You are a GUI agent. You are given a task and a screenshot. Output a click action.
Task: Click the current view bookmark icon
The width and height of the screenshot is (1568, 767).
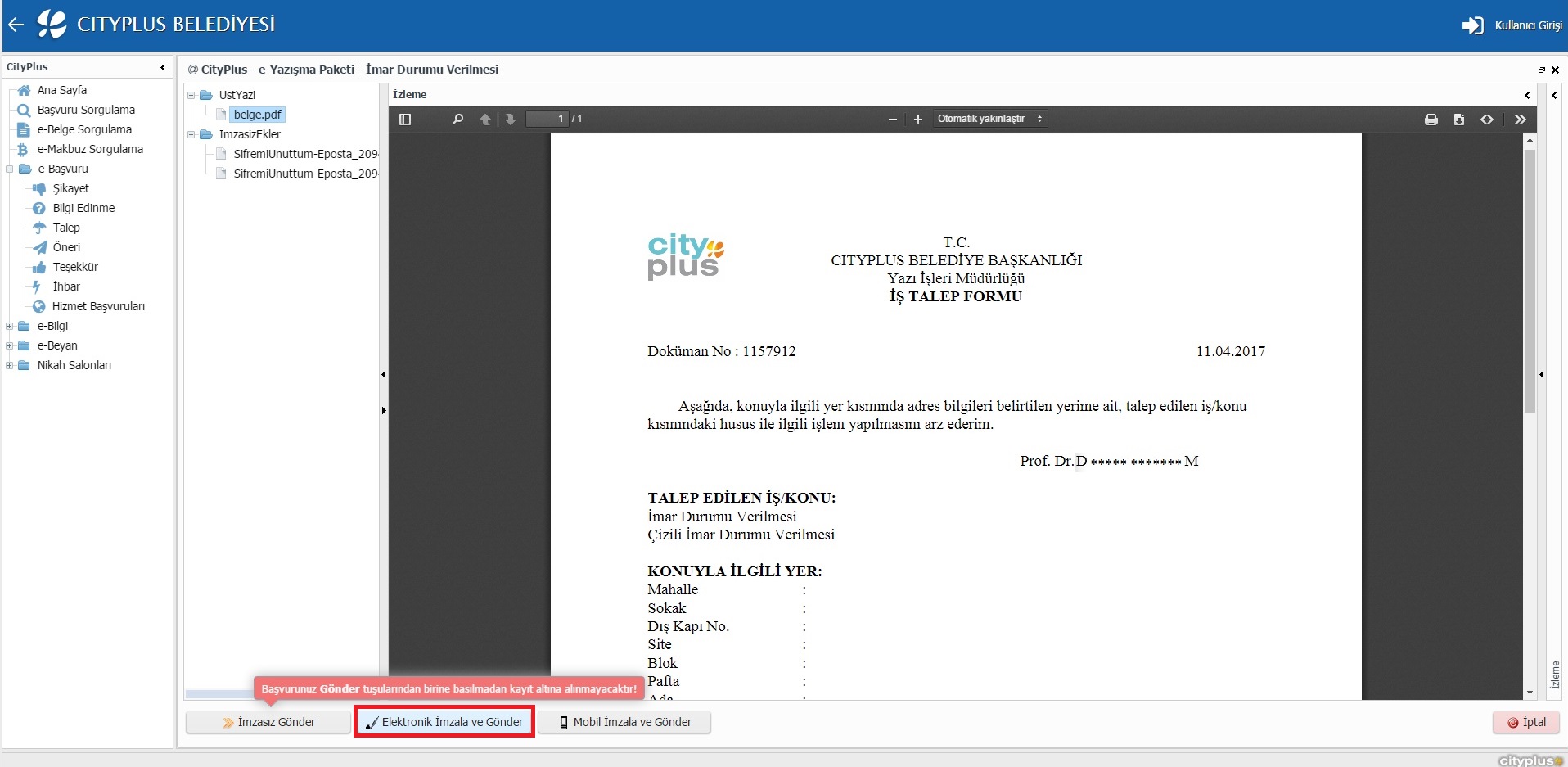pos(1487,120)
